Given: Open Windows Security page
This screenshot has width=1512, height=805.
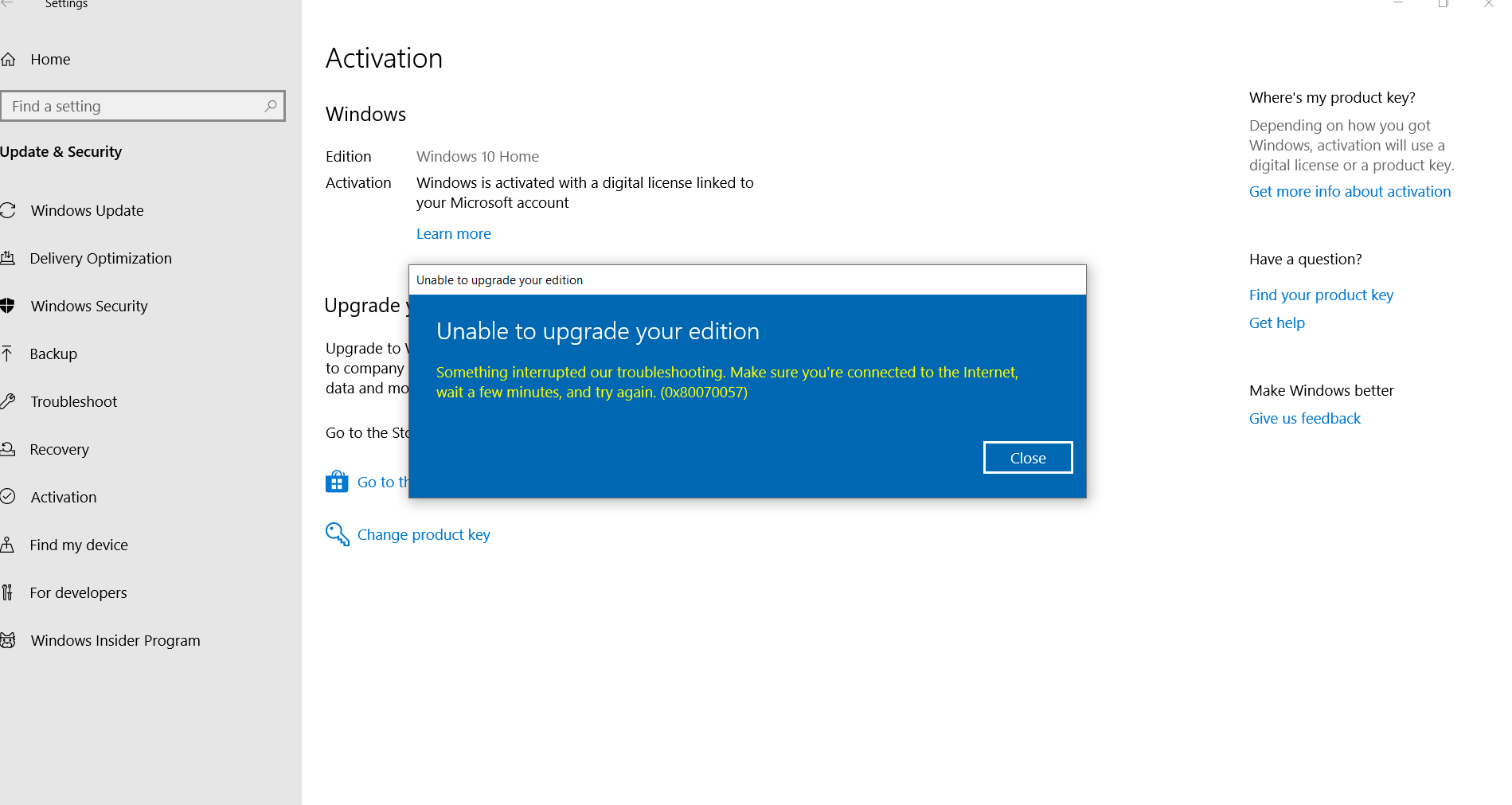Looking at the screenshot, I should coord(89,307).
